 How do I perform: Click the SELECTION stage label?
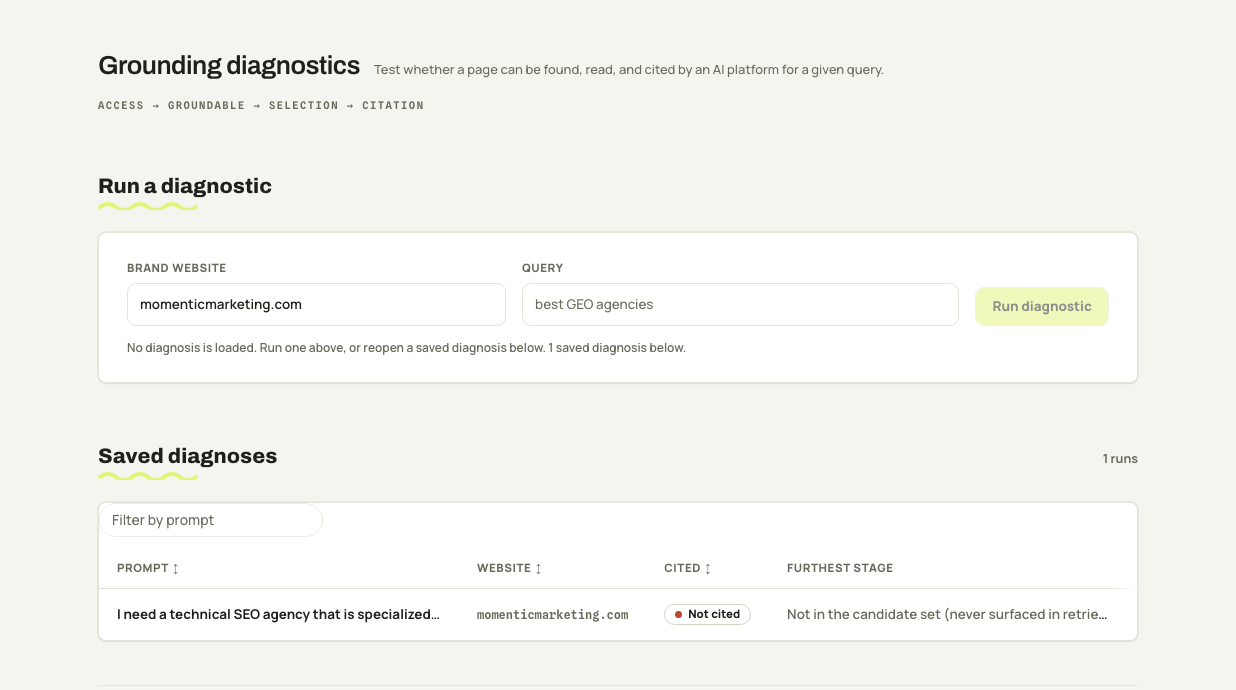pos(304,105)
